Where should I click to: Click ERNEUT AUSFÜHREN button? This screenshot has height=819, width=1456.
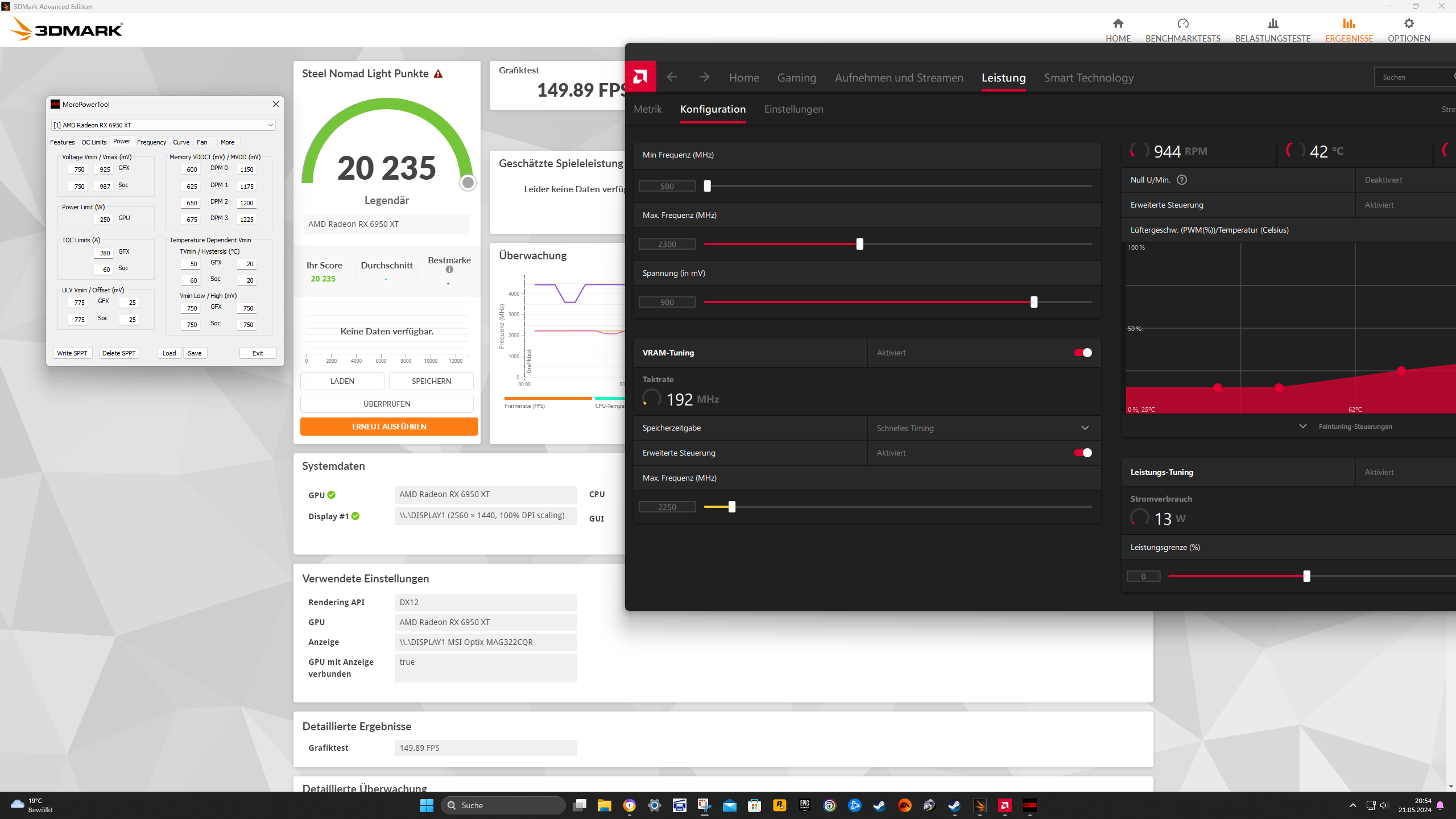(x=389, y=427)
